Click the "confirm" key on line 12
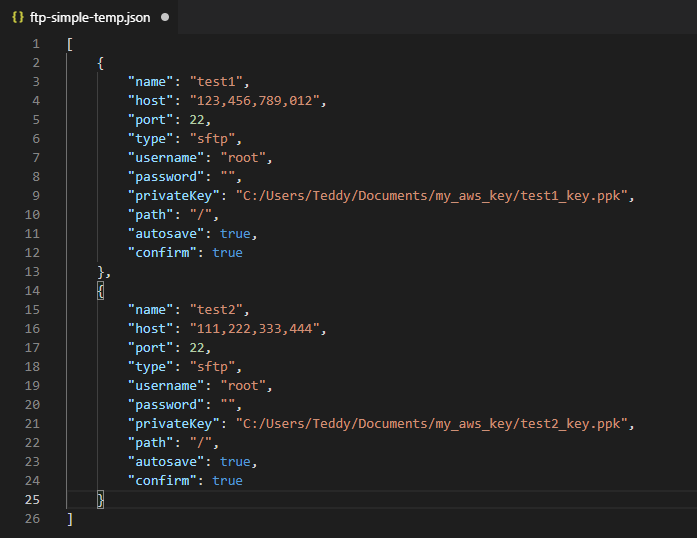 pos(162,253)
